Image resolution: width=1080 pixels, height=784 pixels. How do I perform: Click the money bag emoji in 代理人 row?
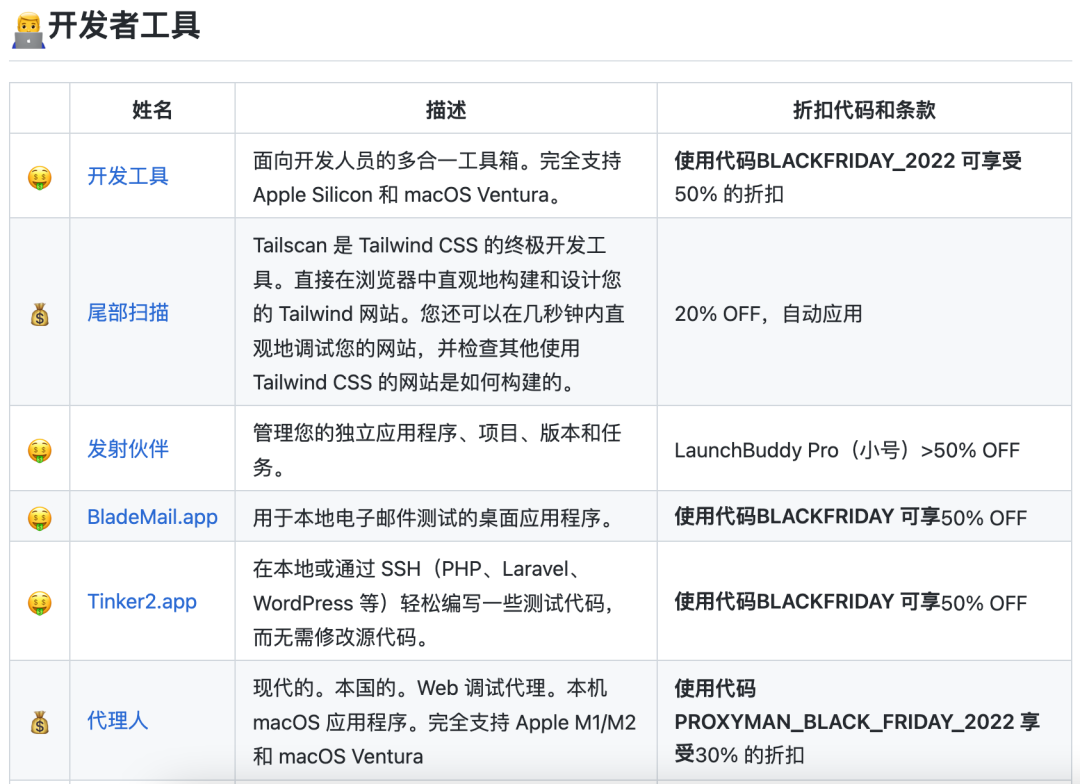pos(40,722)
